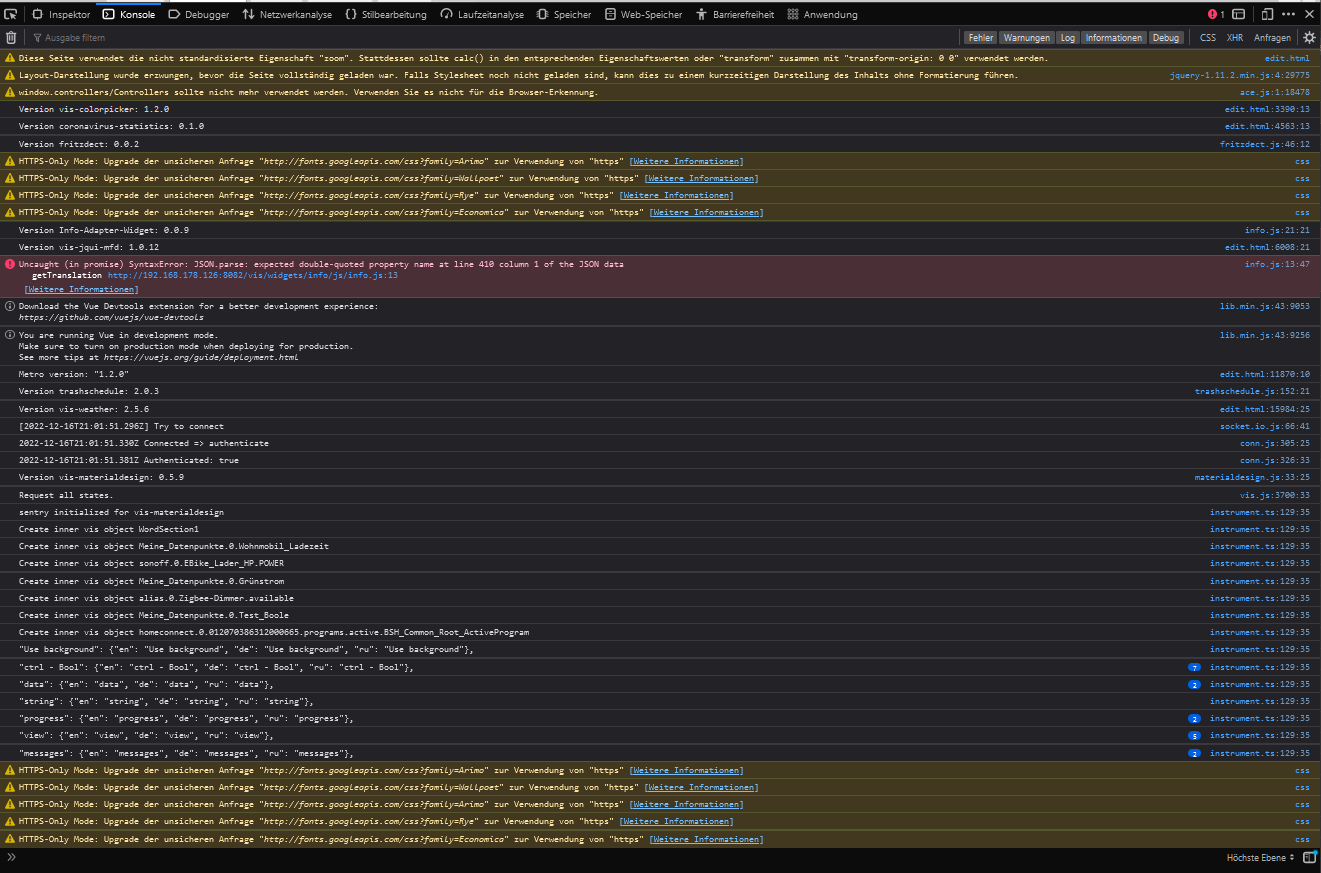Open source link ace.js:1:18478
The image size is (1321, 873).
[1274, 92]
